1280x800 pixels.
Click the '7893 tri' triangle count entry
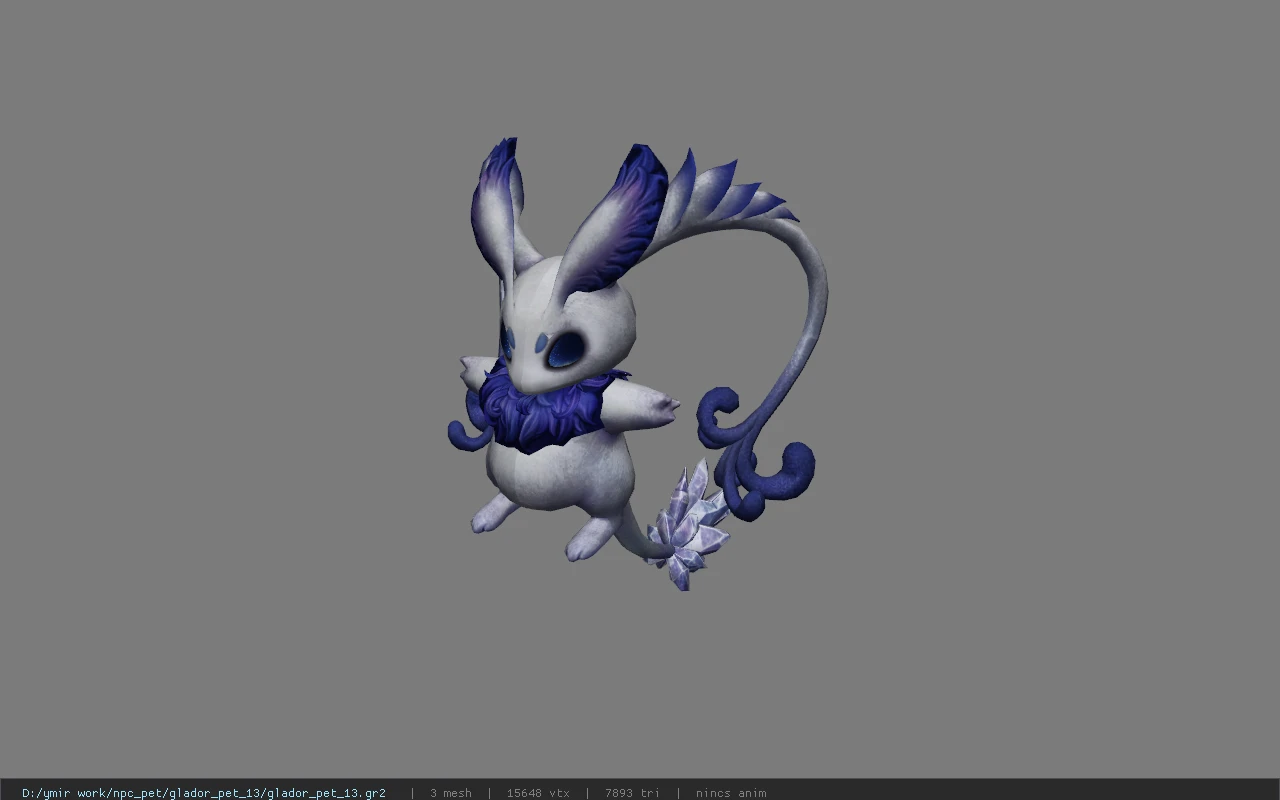(x=632, y=793)
